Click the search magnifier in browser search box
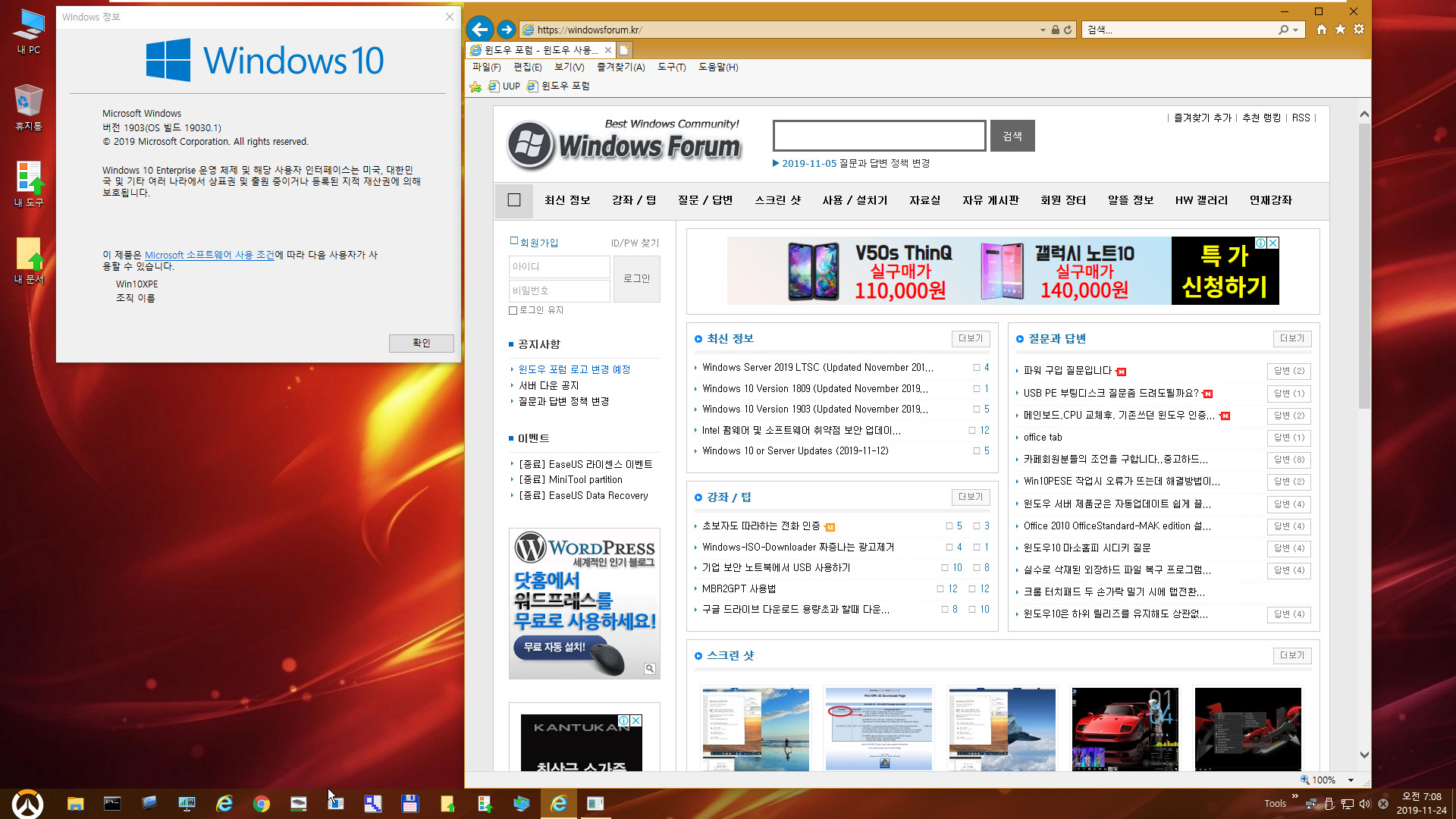 coord(1283,30)
